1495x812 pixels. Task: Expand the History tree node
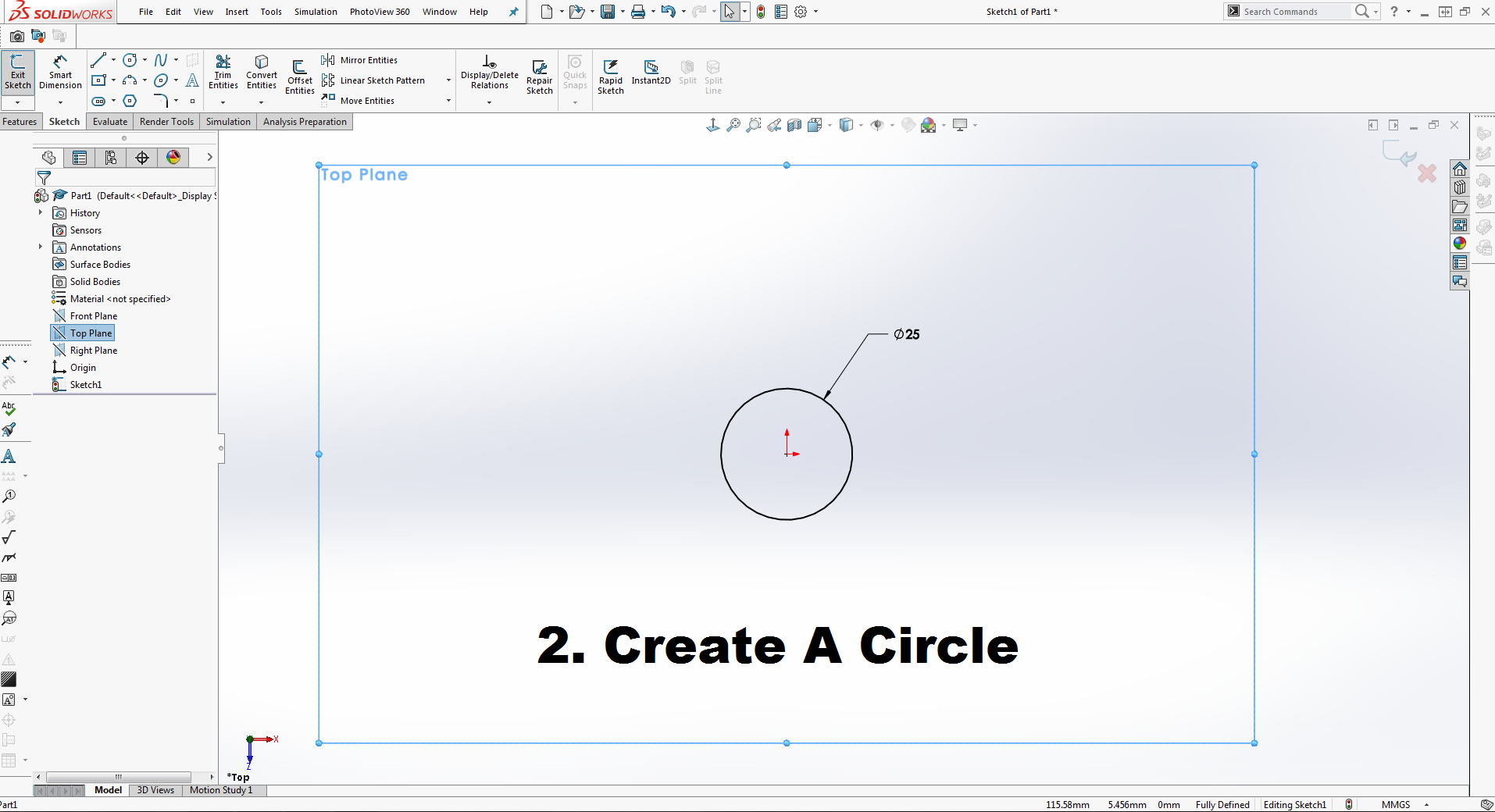point(41,212)
